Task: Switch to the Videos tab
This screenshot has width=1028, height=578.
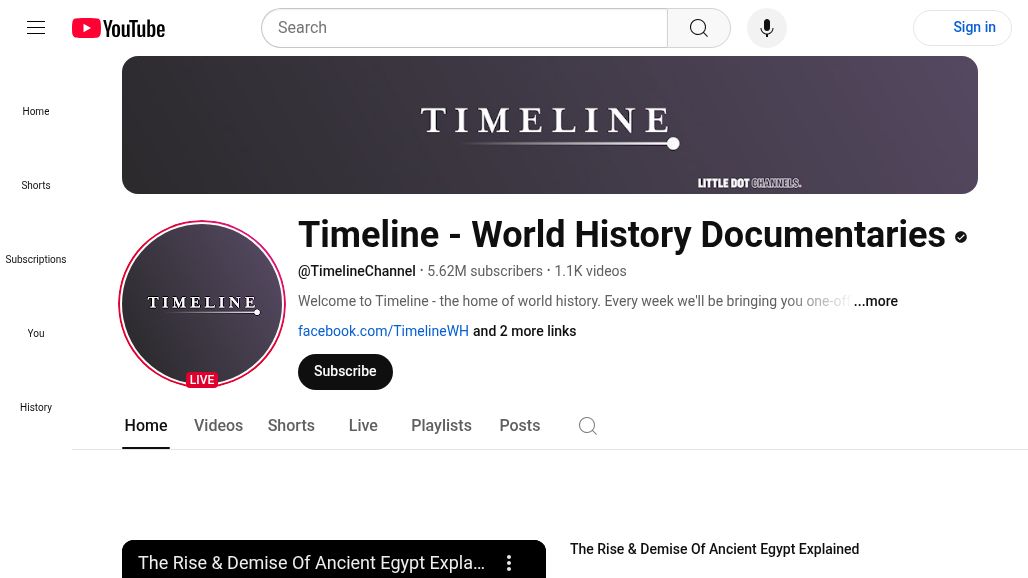Action: tap(218, 426)
